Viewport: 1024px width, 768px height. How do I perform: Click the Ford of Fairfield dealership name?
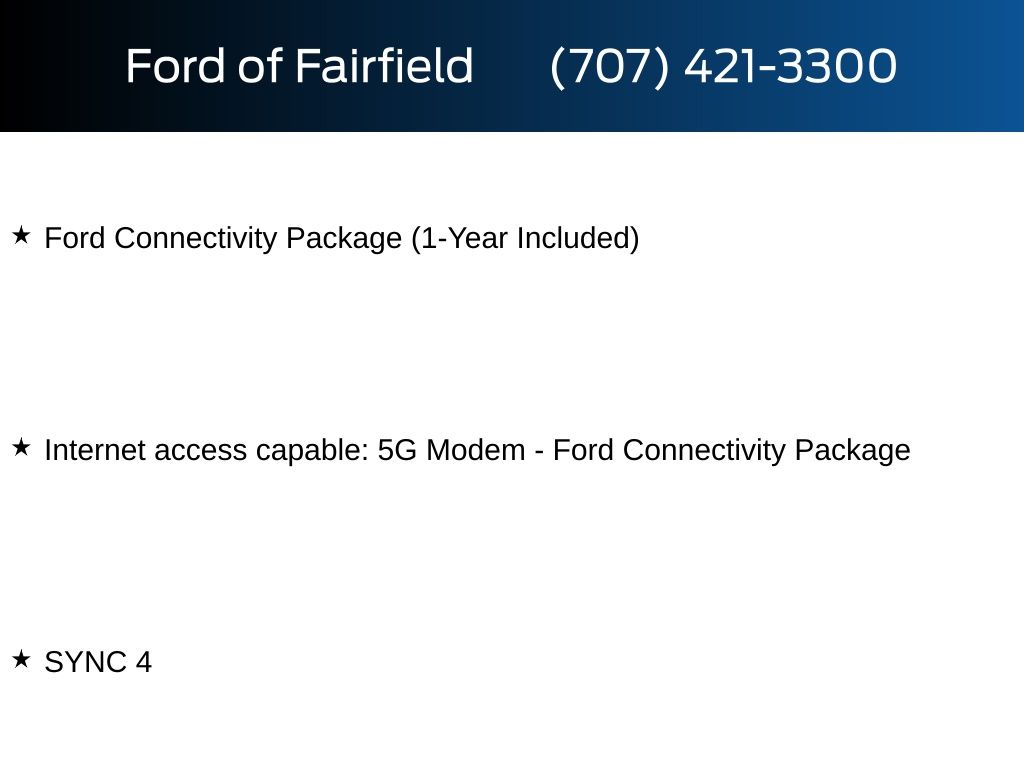point(299,66)
